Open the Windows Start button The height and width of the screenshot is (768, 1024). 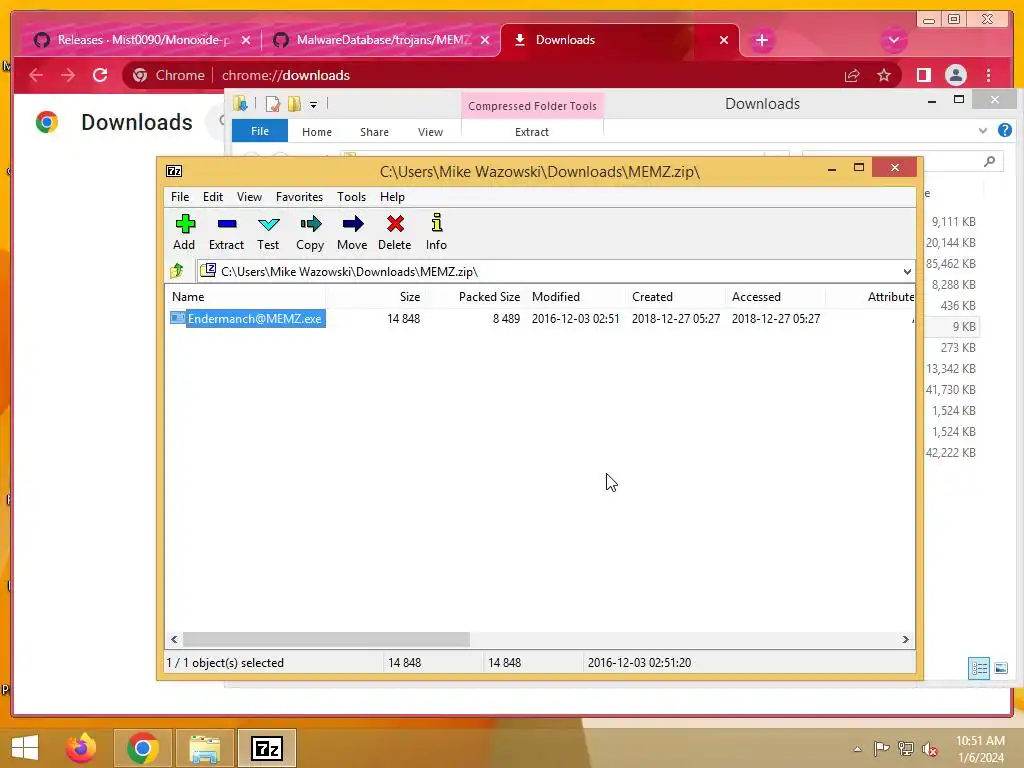(x=25, y=748)
